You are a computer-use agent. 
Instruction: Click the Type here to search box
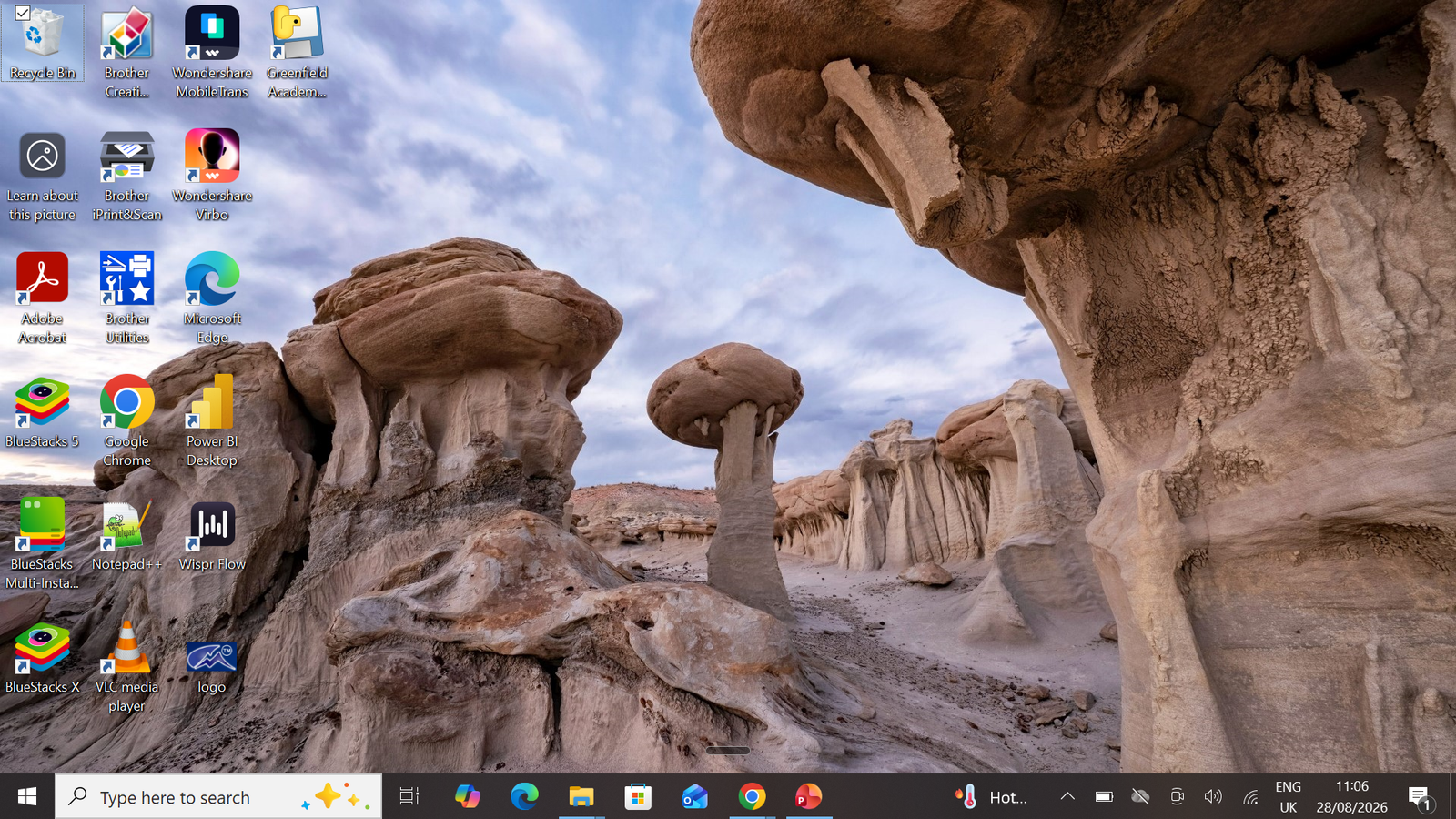pyautogui.click(x=218, y=797)
